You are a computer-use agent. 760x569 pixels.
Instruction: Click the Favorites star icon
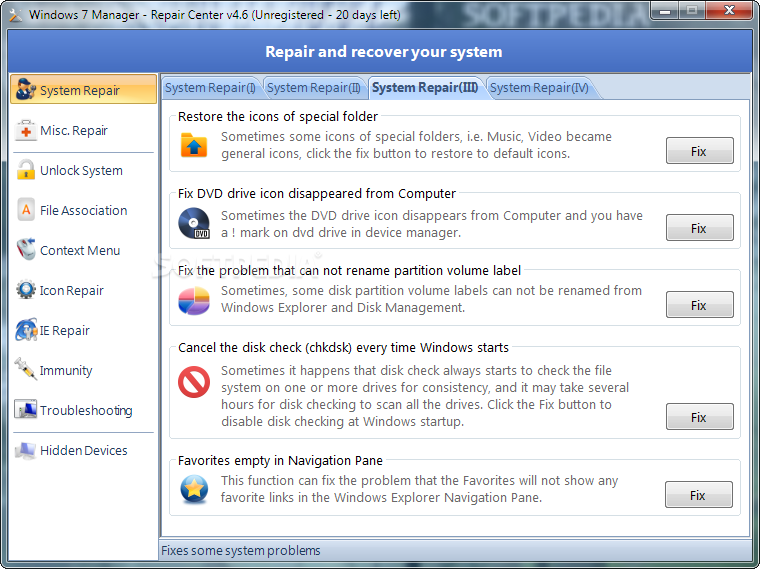pos(194,489)
